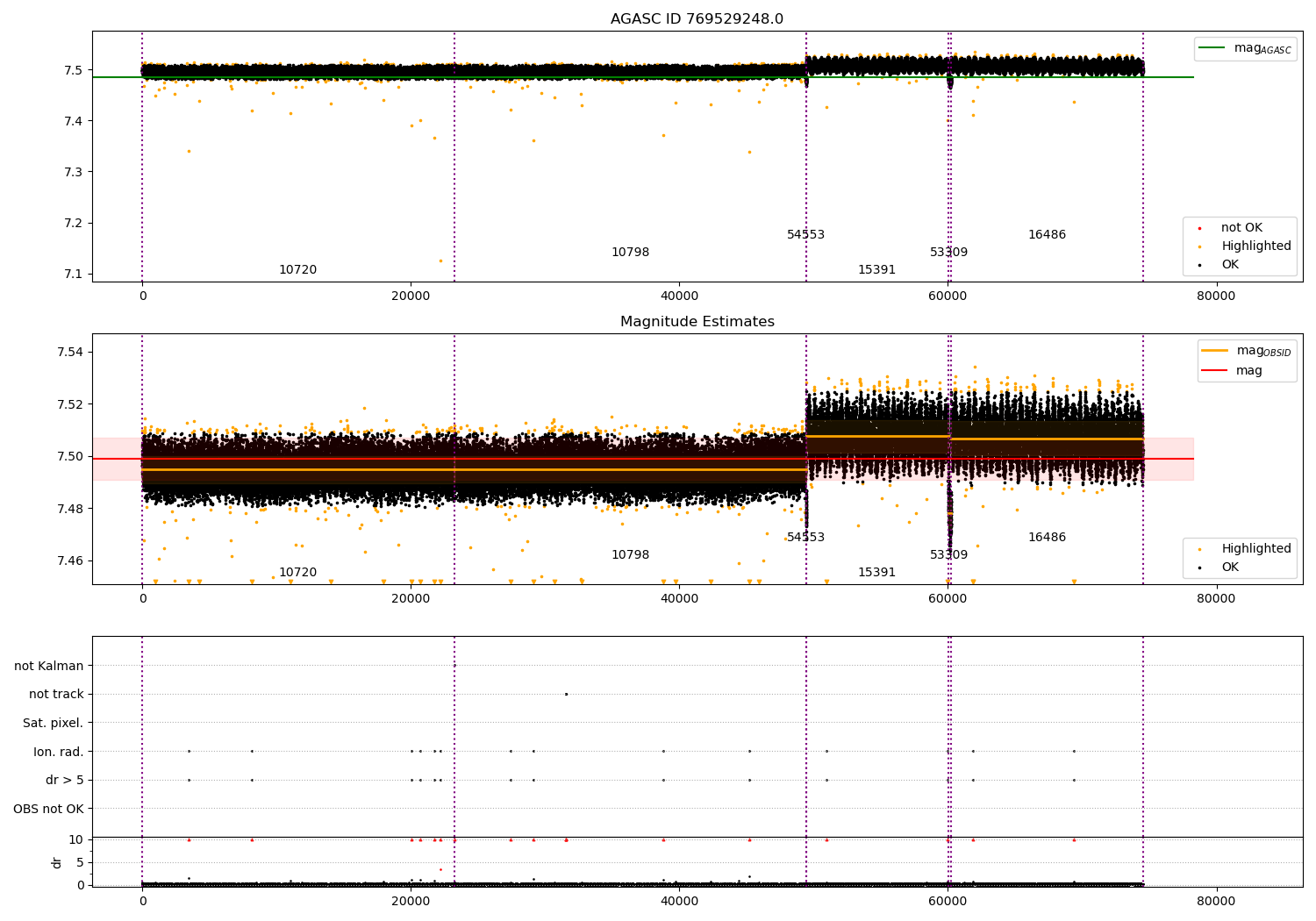Screen dimensions: 1316x921
Task: Click the dr axis tick value 5
Action: pos(80,863)
